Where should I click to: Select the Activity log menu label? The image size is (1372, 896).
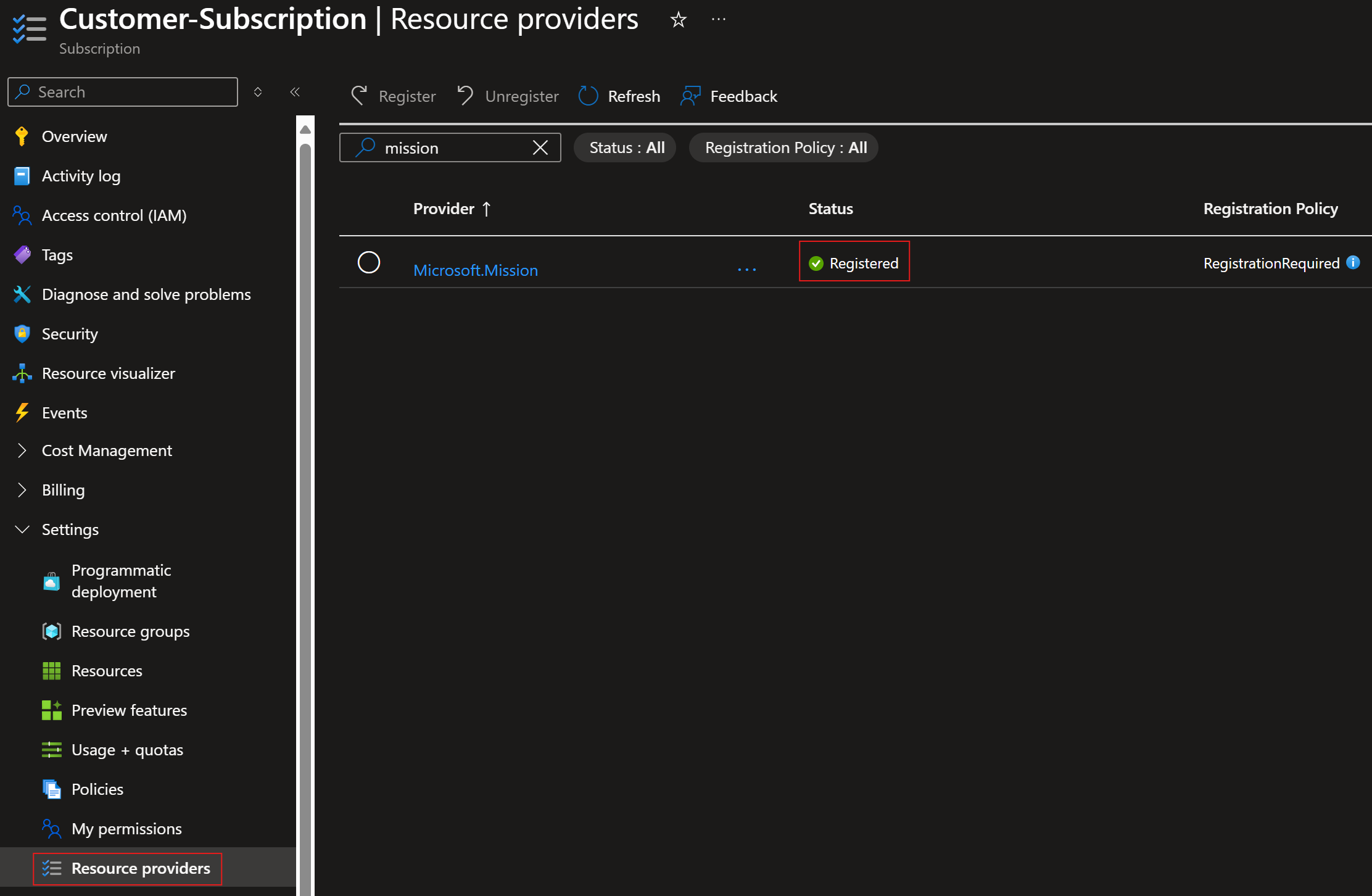coord(81,176)
